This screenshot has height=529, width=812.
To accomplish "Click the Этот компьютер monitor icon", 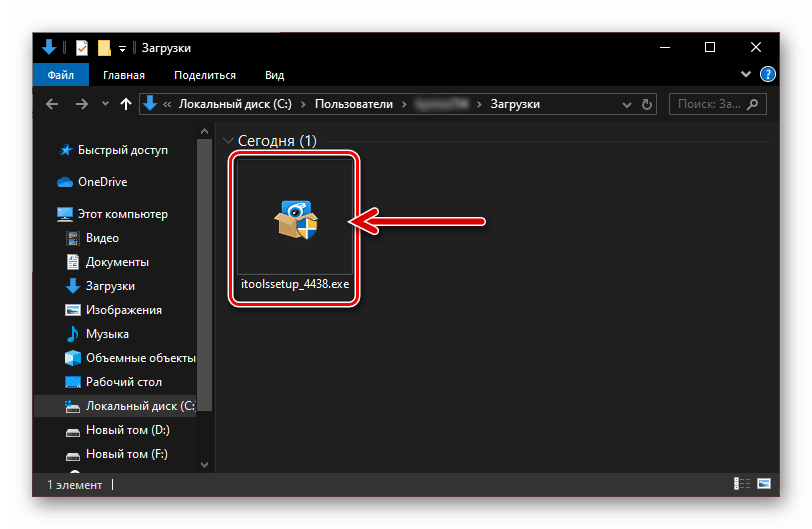I will (x=65, y=214).
